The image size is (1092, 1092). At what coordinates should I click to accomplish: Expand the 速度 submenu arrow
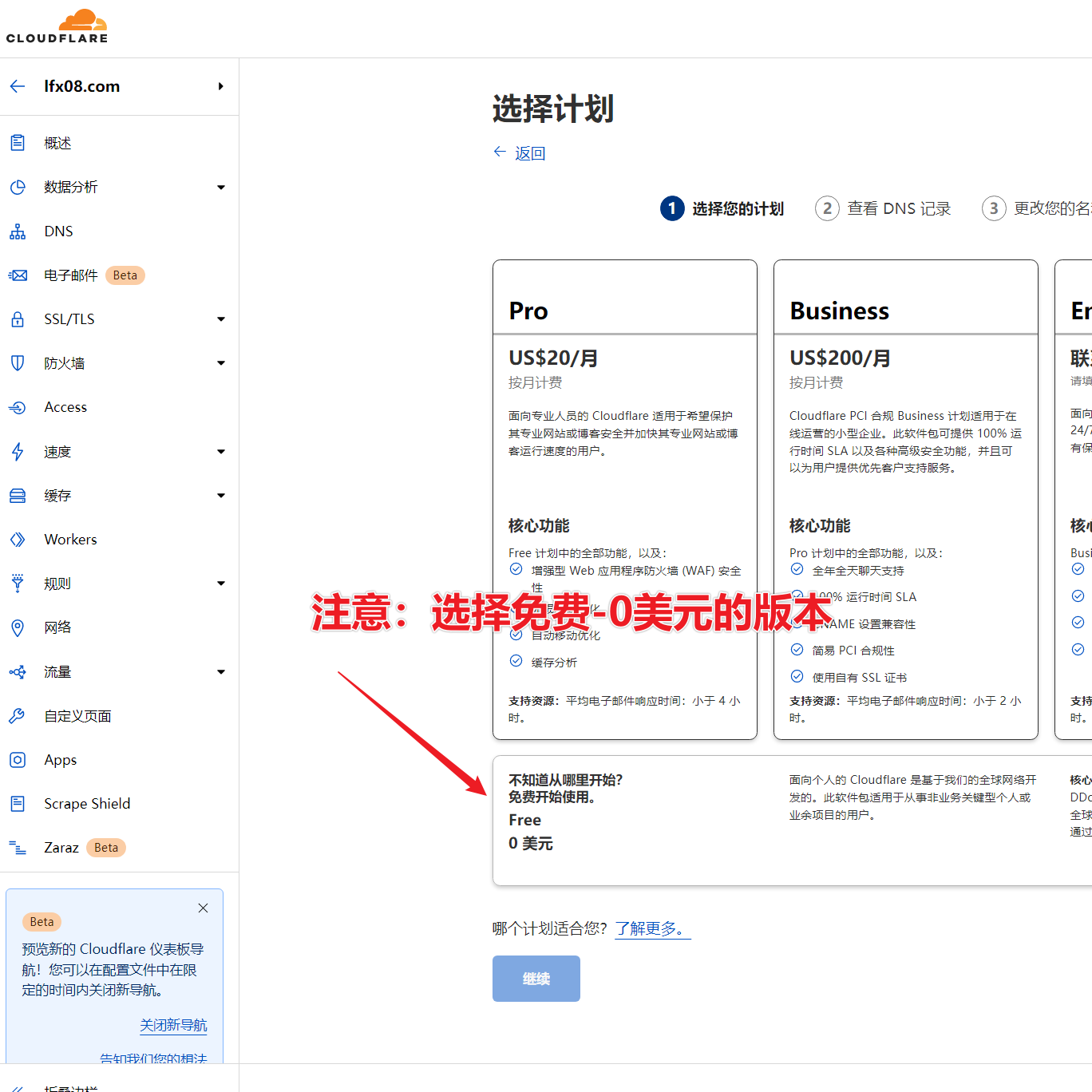click(221, 452)
